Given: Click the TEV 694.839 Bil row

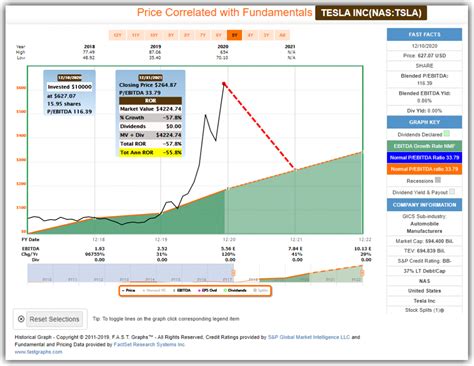Looking at the screenshot, I should point(424,251).
